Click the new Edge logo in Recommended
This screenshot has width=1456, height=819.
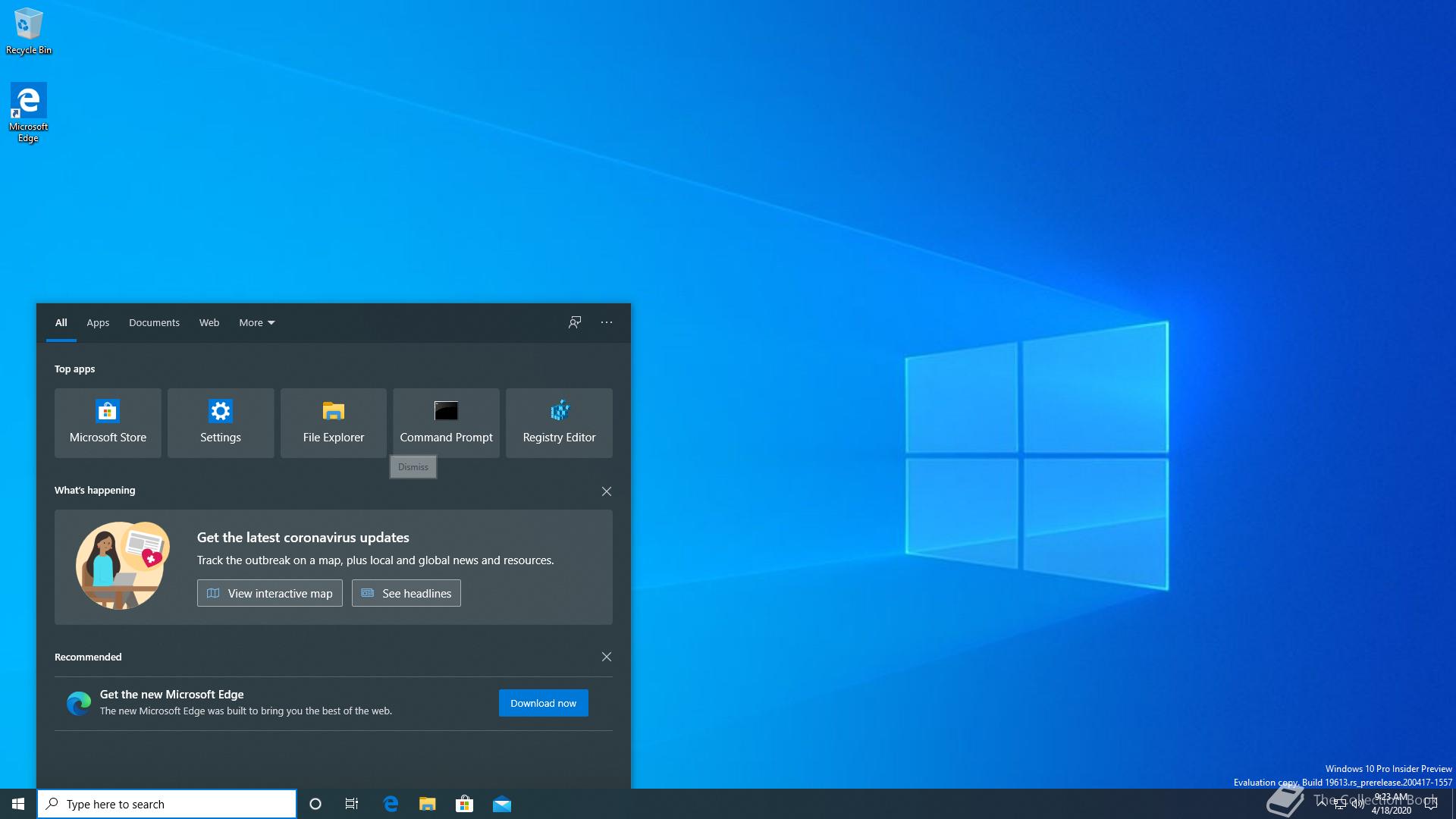[79, 704]
